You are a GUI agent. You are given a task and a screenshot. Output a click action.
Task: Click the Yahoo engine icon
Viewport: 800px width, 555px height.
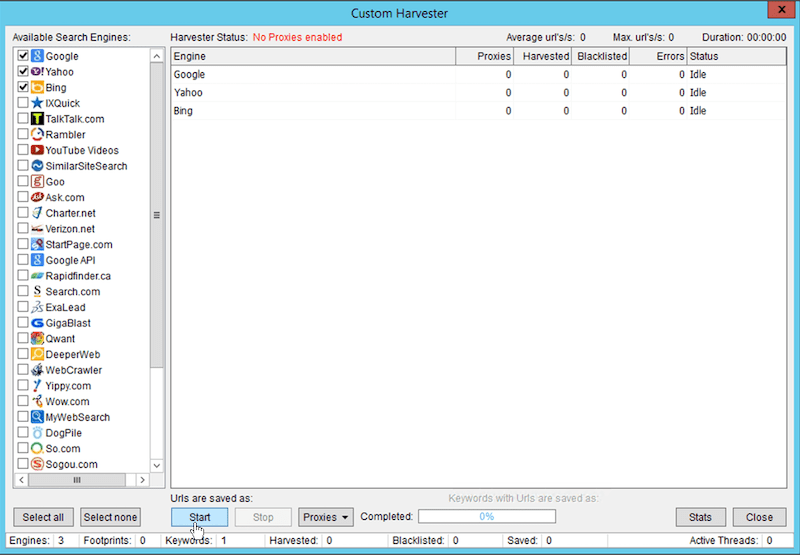(37, 72)
